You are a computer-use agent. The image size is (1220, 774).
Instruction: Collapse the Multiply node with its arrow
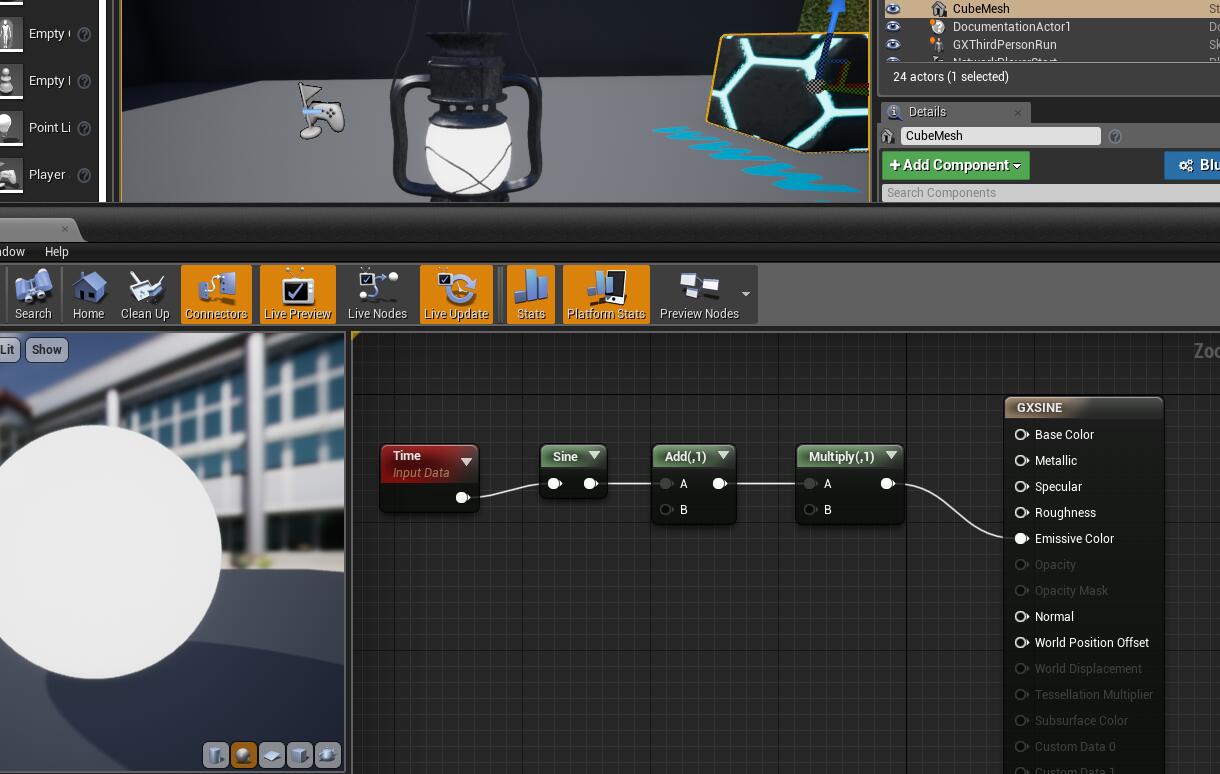tap(891, 456)
